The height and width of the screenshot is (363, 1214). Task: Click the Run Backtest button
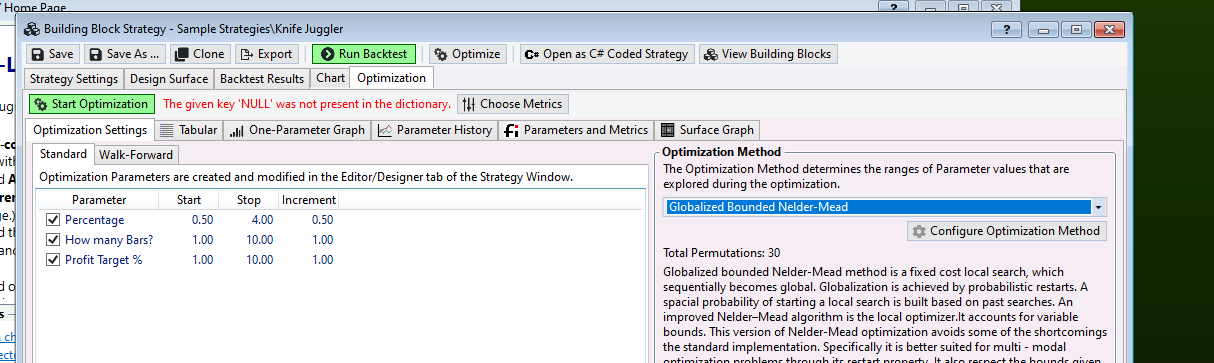click(x=363, y=54)
